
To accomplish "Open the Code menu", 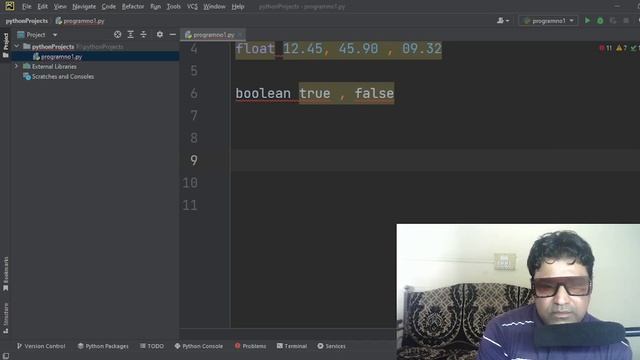I will (109, 7).
